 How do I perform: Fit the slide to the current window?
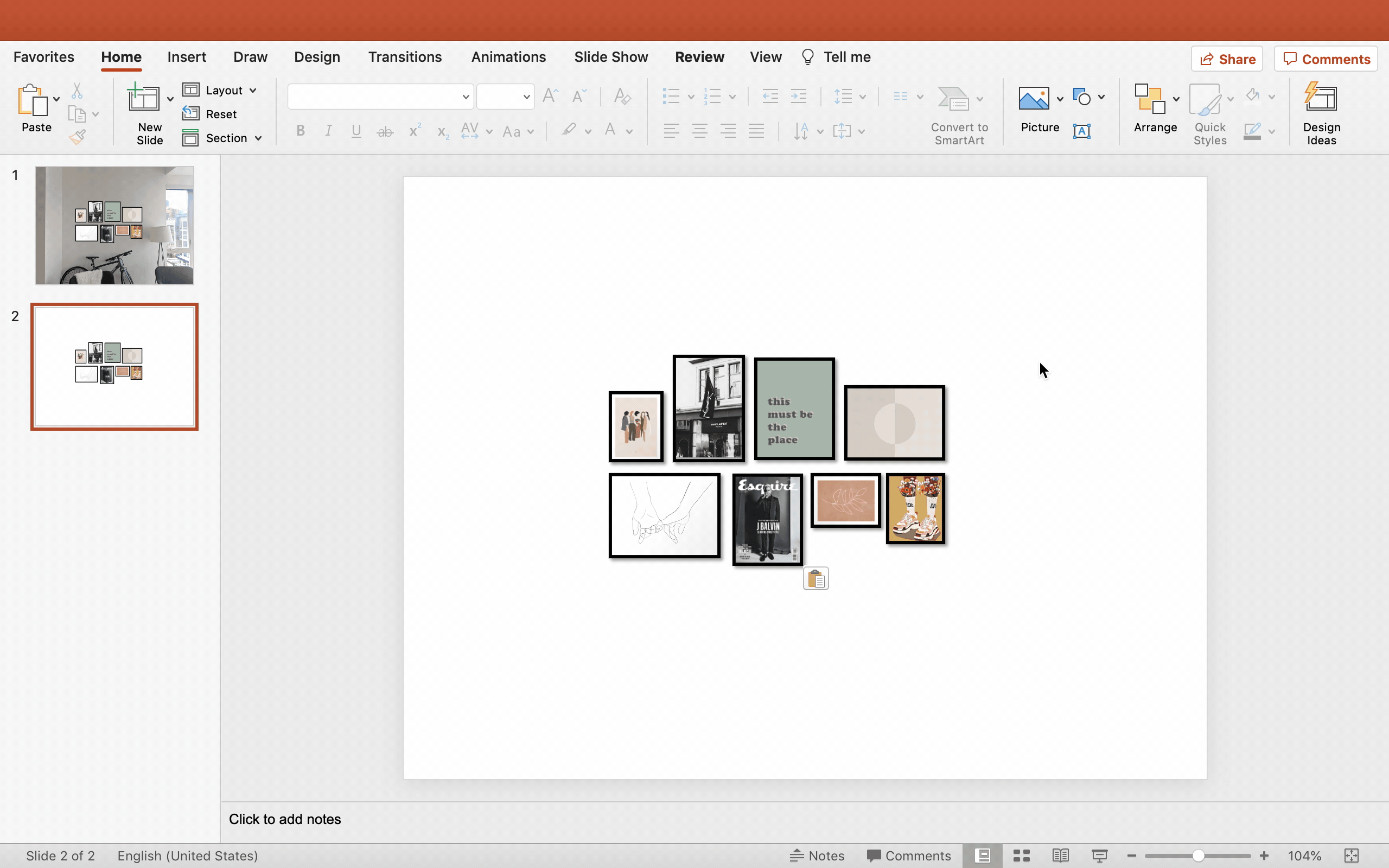(x=1352, y=856)
